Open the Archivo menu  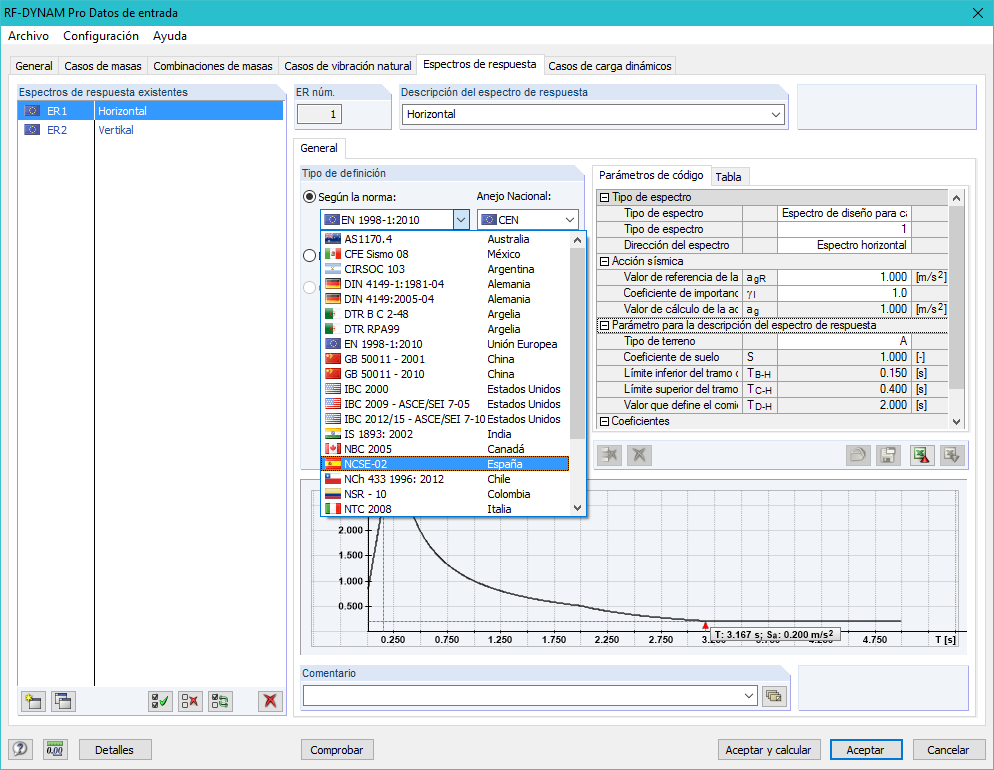(x=29, y=36)
